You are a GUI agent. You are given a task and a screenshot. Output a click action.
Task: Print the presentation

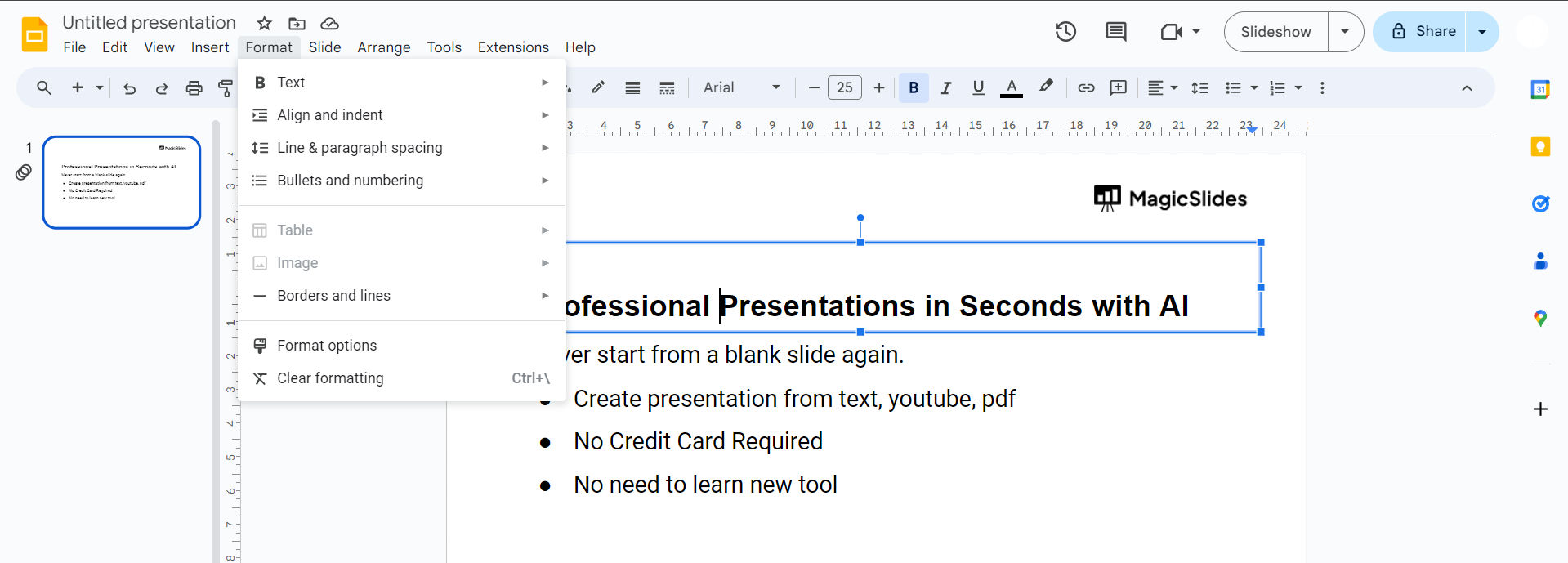point(194,87)
